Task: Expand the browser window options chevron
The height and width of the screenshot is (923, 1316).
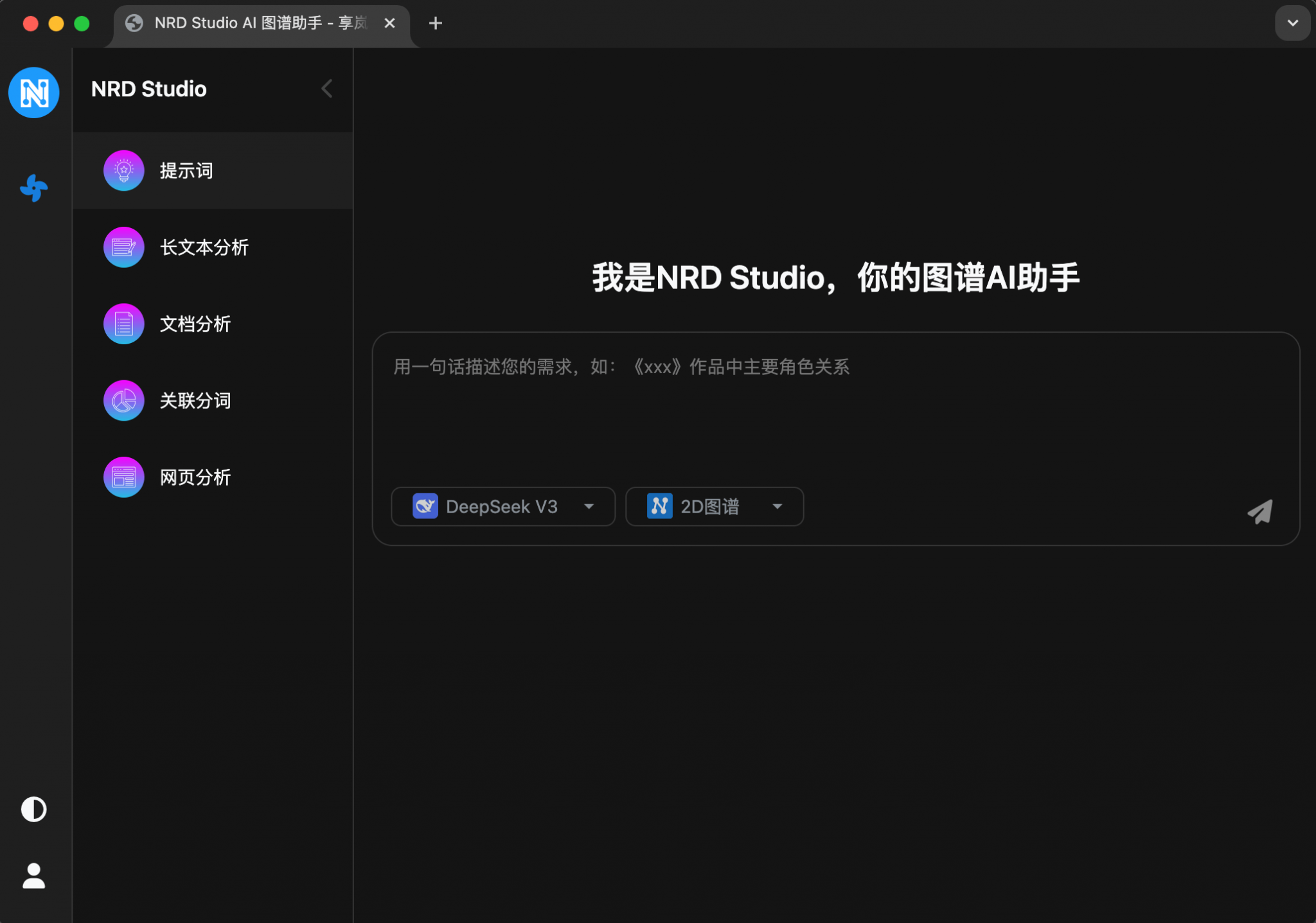Action: pos(1292,23)
